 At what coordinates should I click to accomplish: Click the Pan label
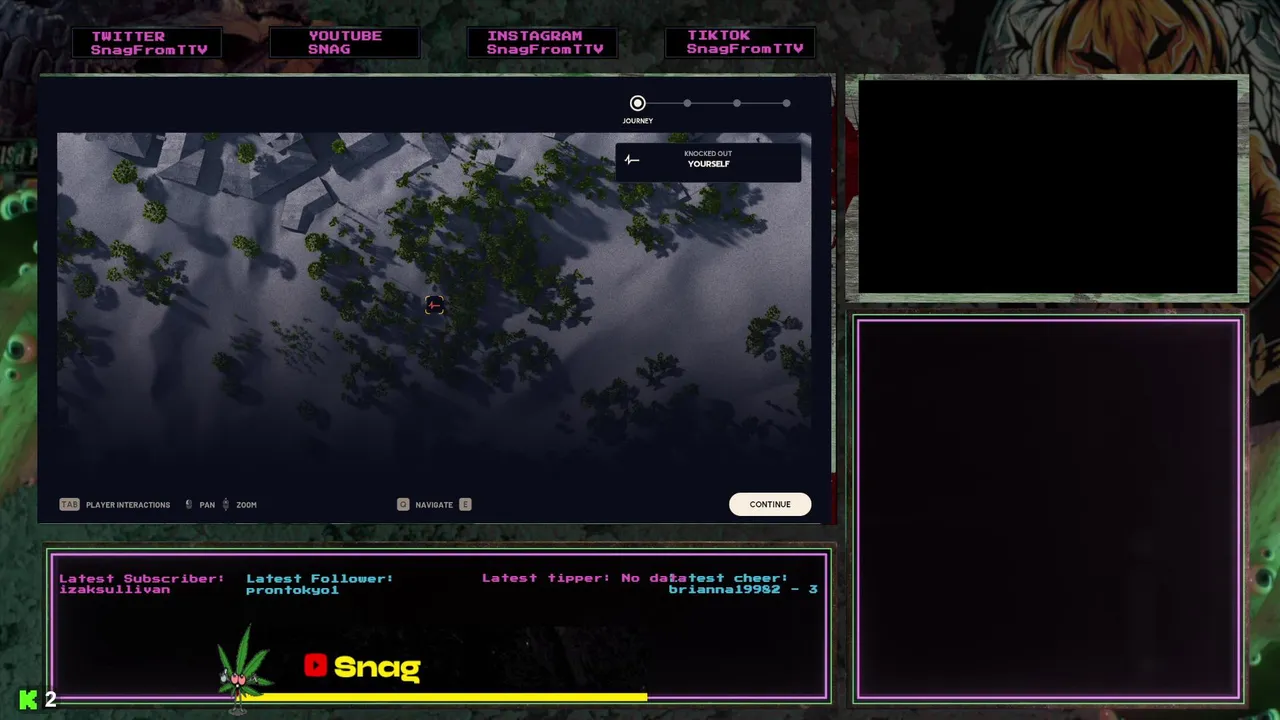pyautogui.click(x=207, y=505)
